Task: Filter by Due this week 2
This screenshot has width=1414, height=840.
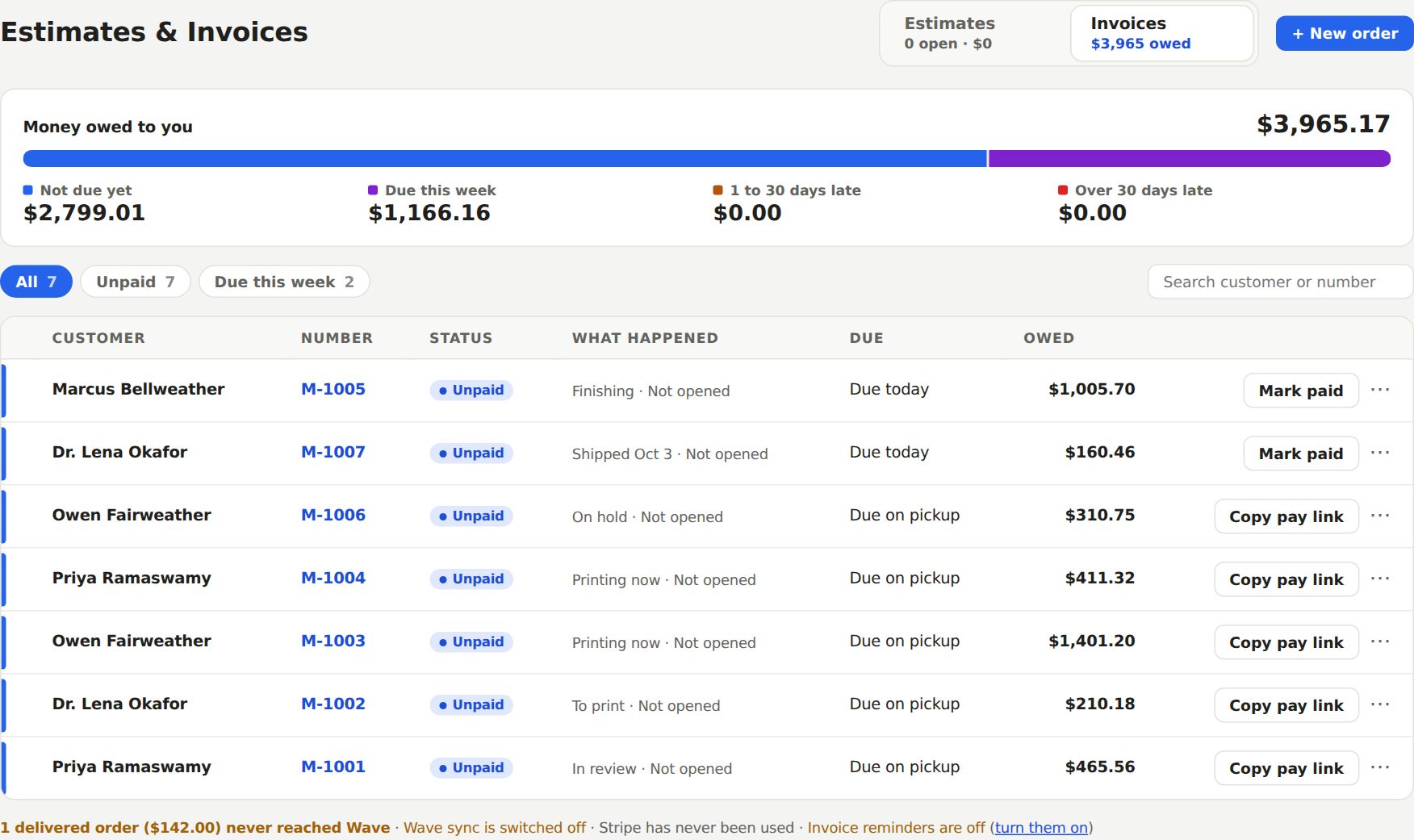Action: 284,282
